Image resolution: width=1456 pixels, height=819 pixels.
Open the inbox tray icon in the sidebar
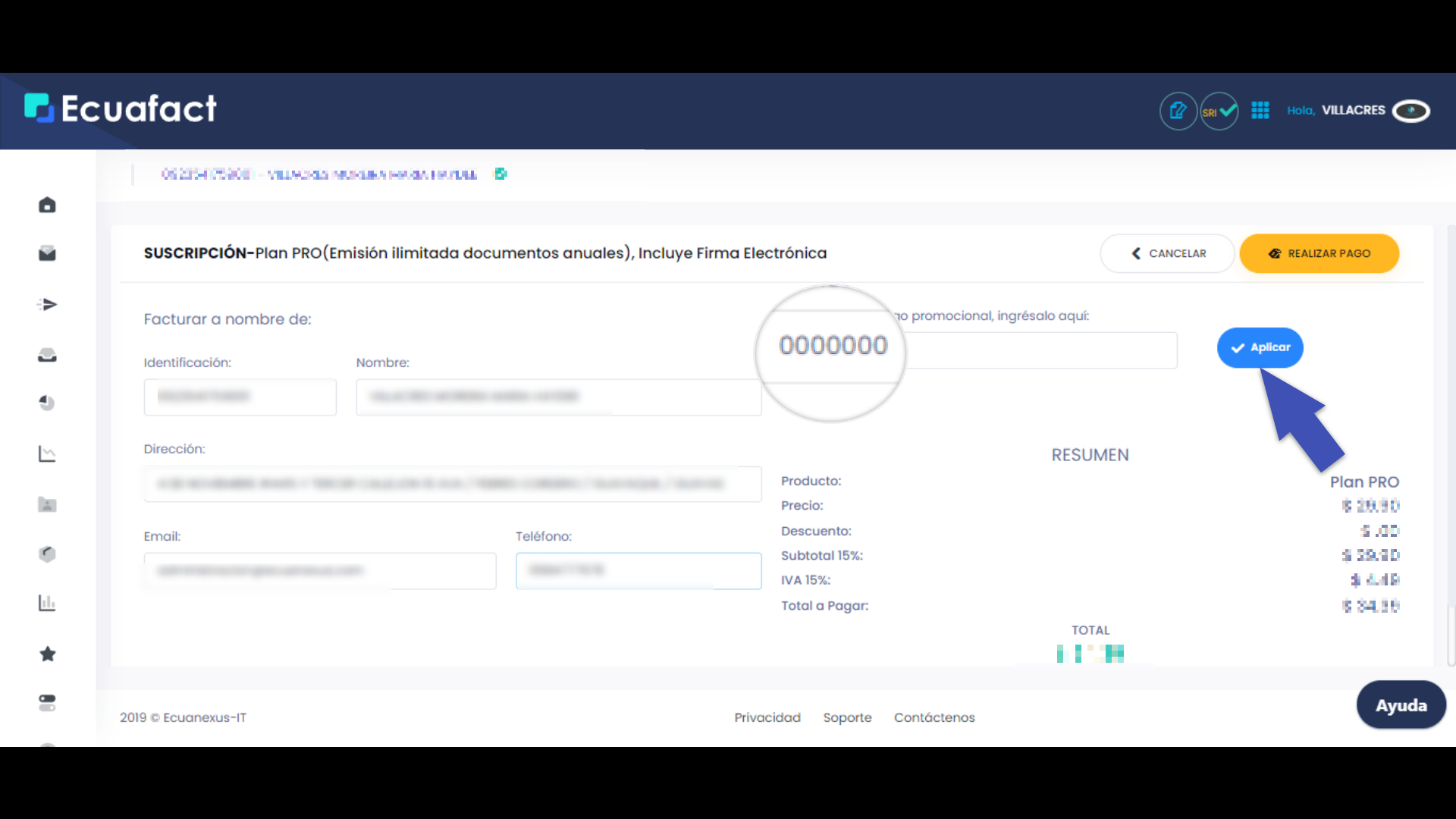pyautogui.click(x=47, y=354)
